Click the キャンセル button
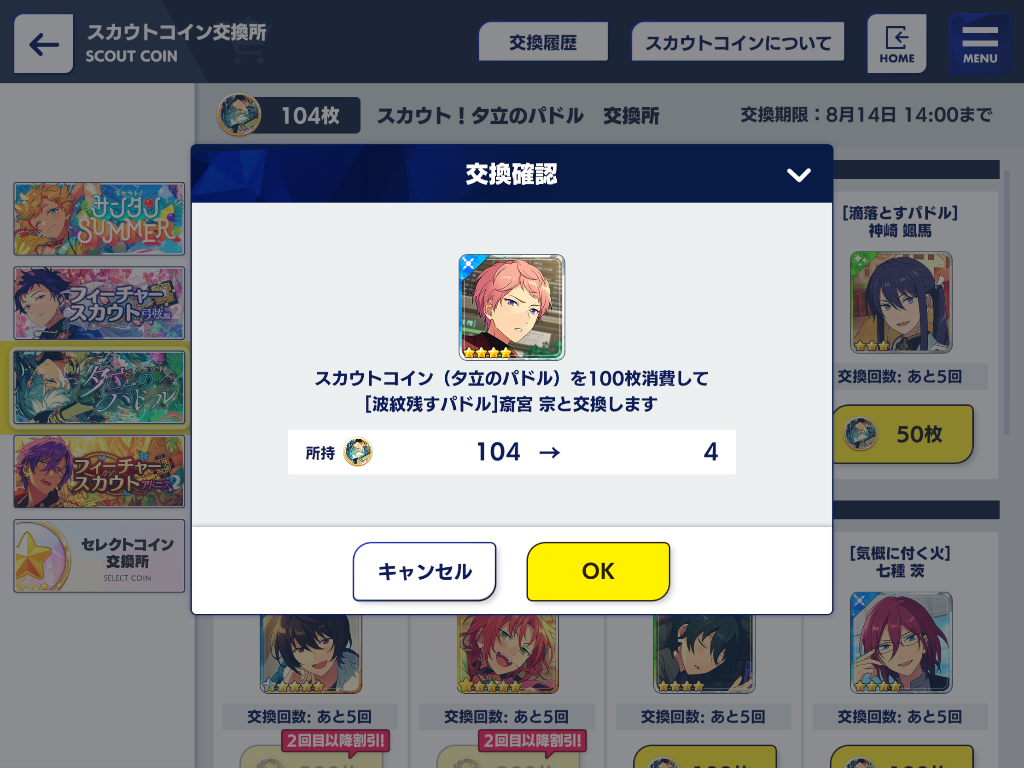The height and width of the screenshot is (768, 1024). [x=424, y=571]
